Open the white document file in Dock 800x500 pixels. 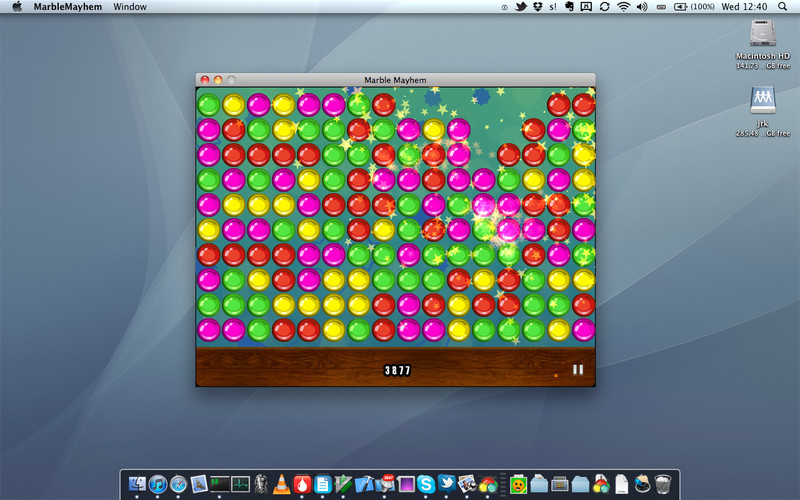621,484
